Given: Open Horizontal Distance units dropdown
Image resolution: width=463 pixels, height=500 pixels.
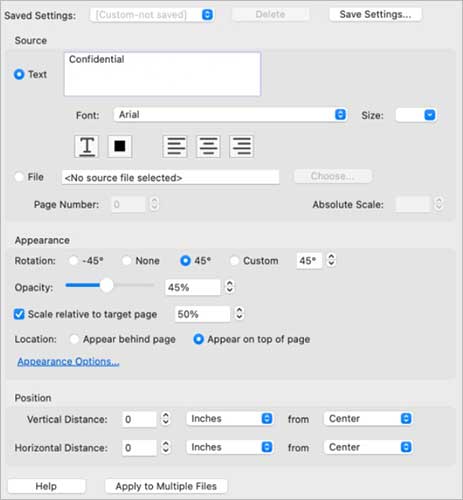Looking at the screenshot, I should (x=230, y=447).
